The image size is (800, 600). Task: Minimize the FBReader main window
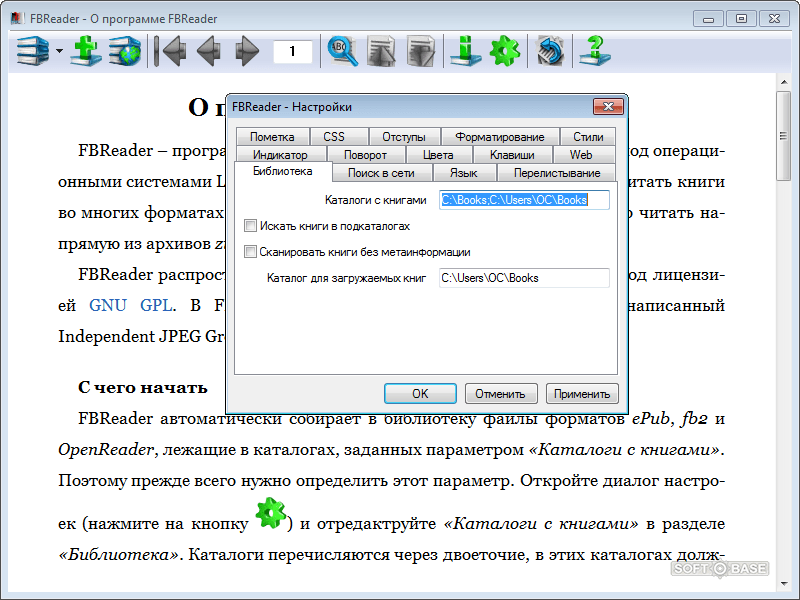point(708,19)
